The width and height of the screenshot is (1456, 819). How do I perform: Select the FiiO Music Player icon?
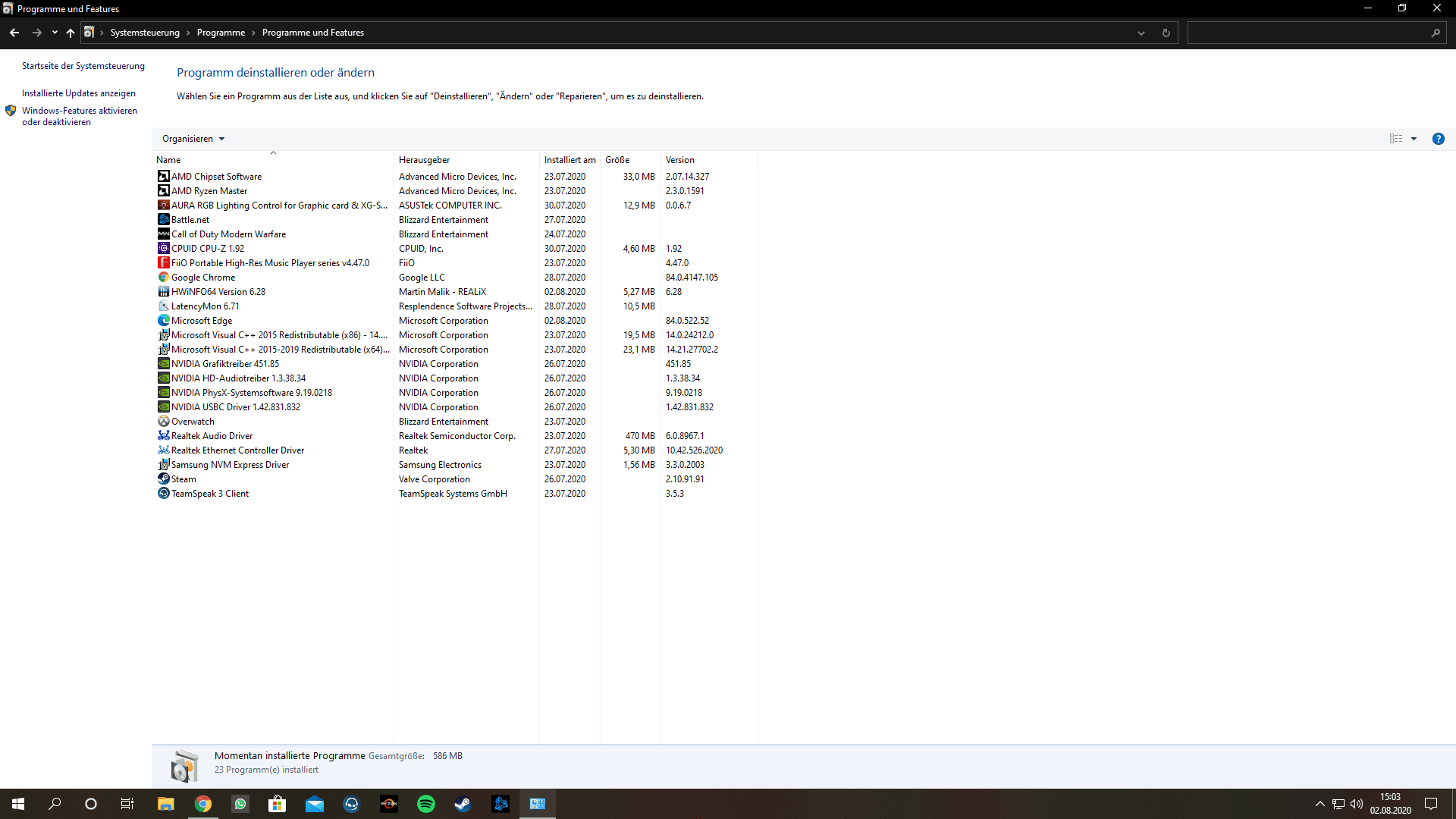tap(163, 263)
